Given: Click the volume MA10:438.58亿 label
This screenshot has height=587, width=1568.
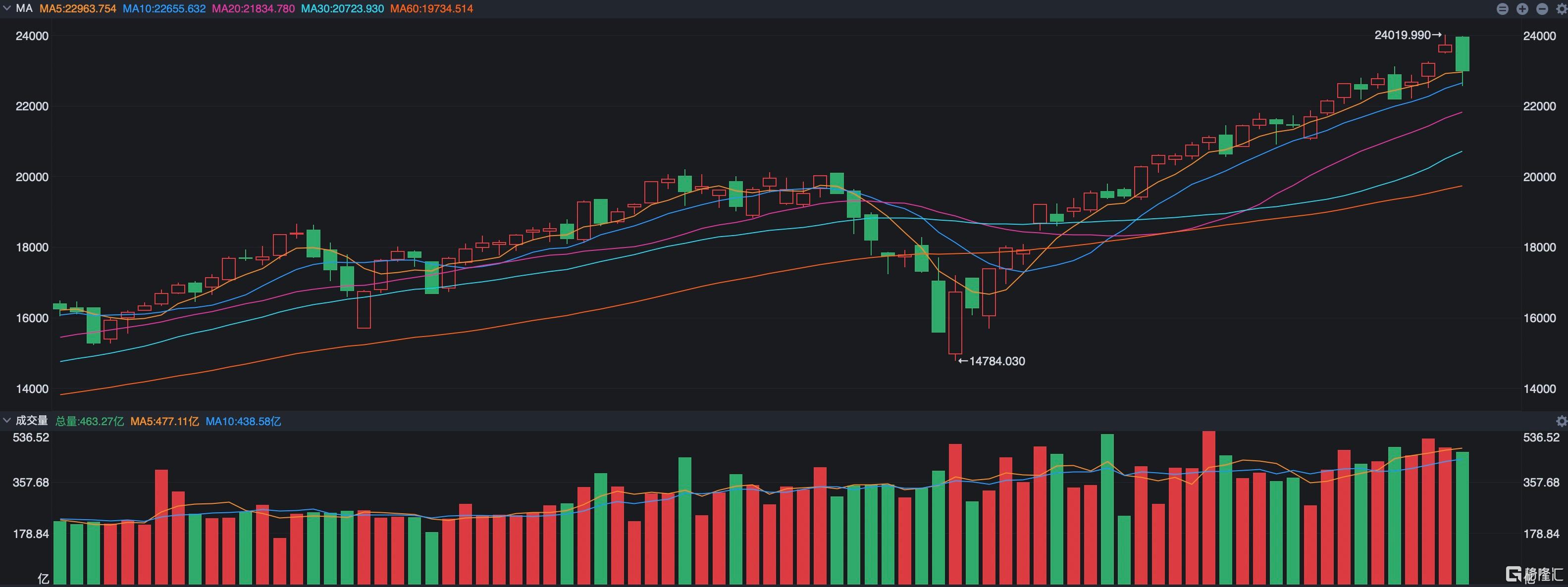Looking at the screenshot, I should [x=244, y=421].
